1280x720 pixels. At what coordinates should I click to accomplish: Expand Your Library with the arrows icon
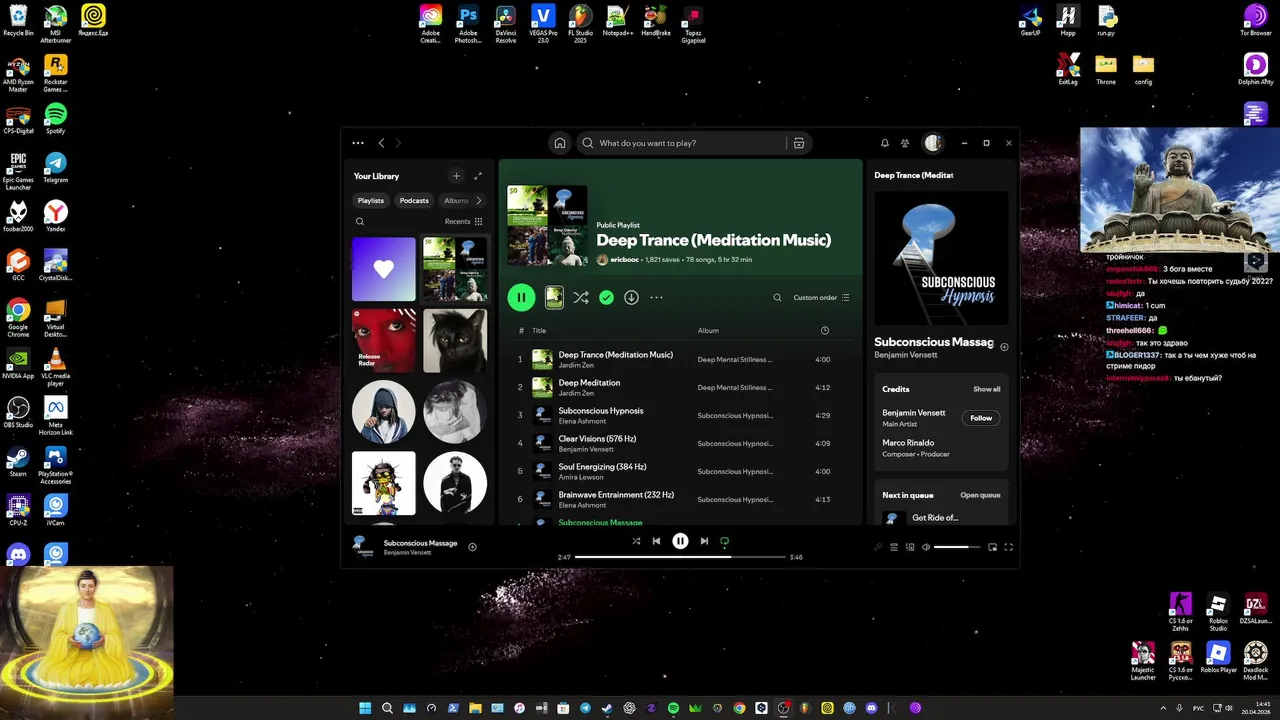coord(478,176)
